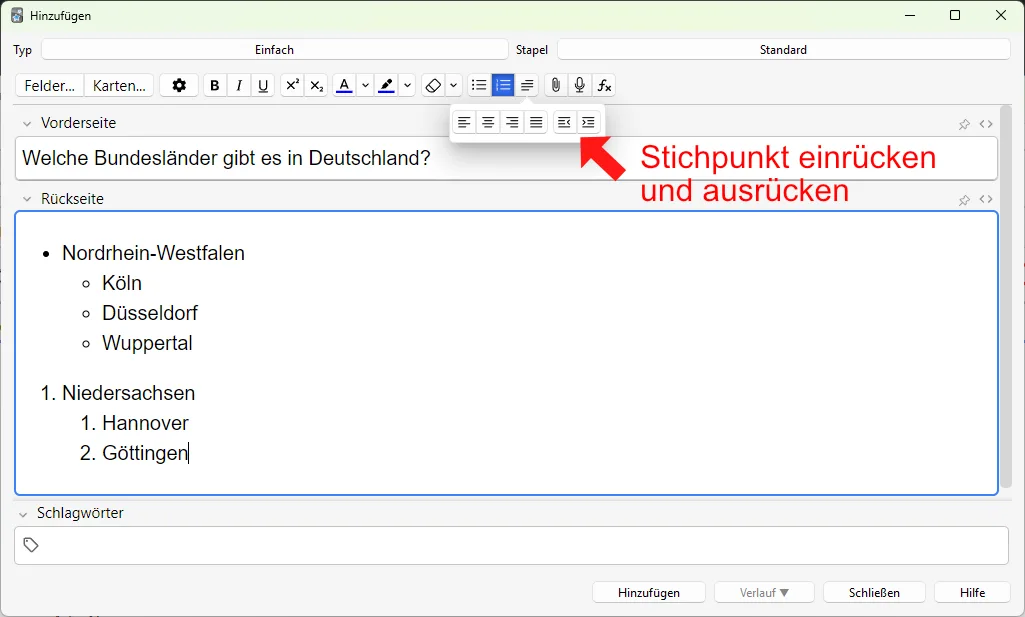Indent the list item
The image size is (1025, 617).
[x=588, y=123]
